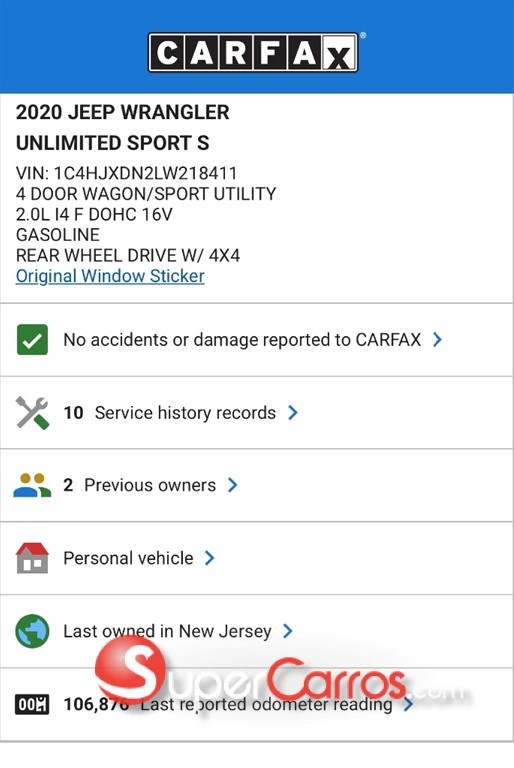Click the wrench and screwdriver service icon
The width and height of the screenshot is (514, 768).
click(32, 413)
